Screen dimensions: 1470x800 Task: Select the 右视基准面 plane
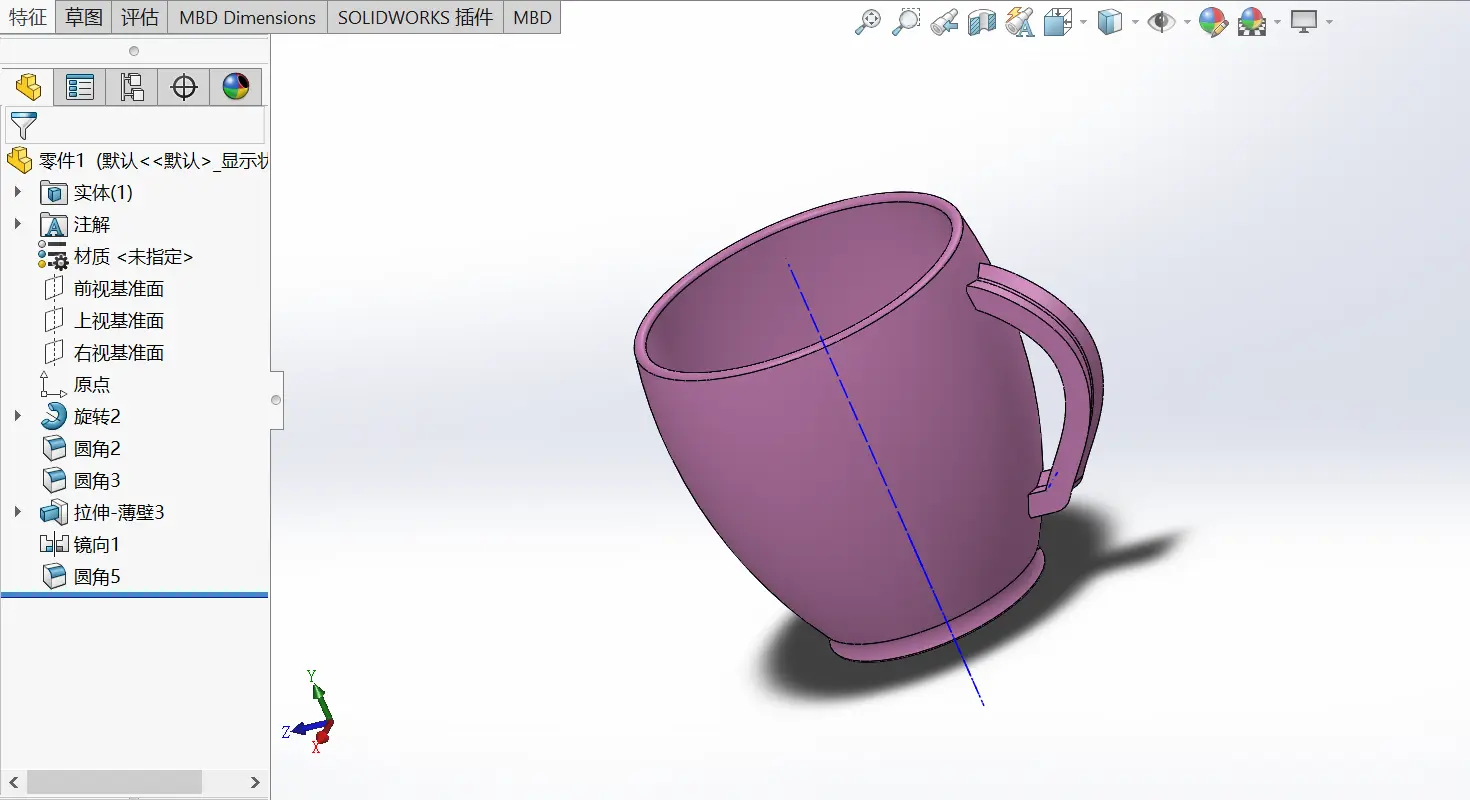[118, 352]
